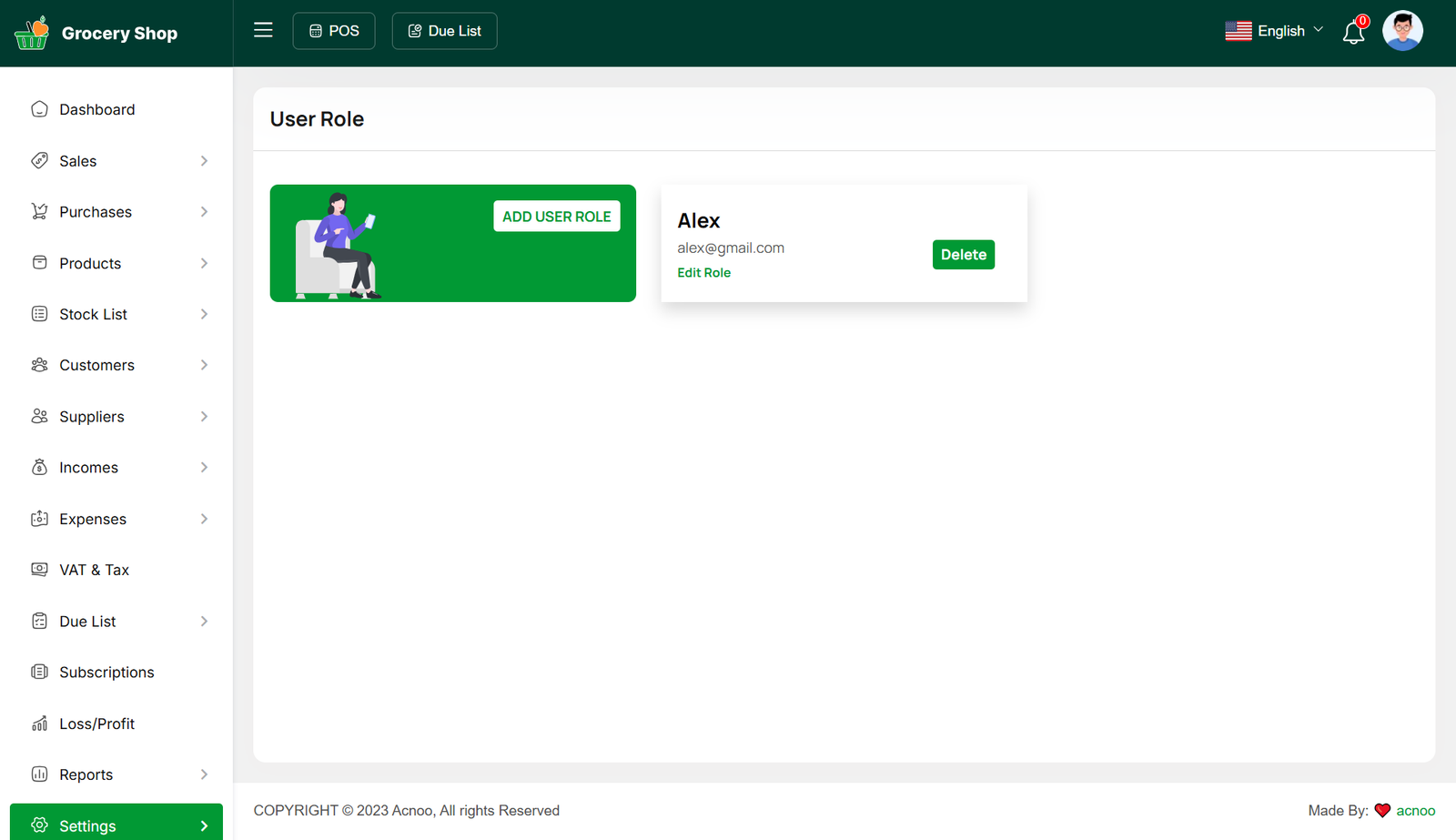
Task: Open Customers in the sidebar
Action: click(x=96, y=365)
